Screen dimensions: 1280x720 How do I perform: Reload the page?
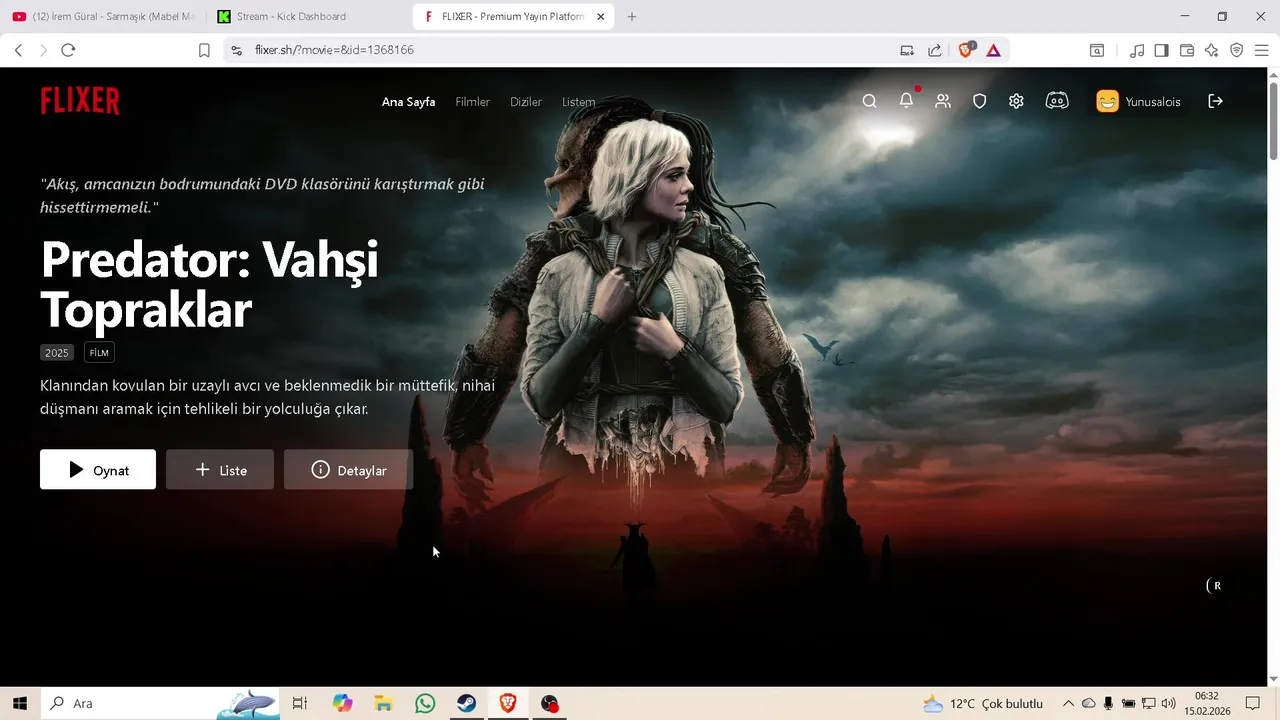tap(68, 50)
